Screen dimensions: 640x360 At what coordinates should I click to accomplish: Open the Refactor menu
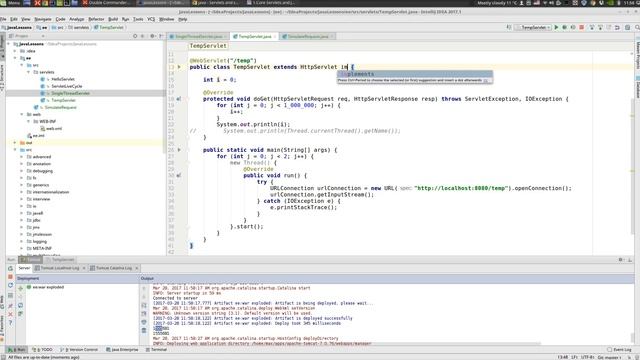[x=96, y=19]
